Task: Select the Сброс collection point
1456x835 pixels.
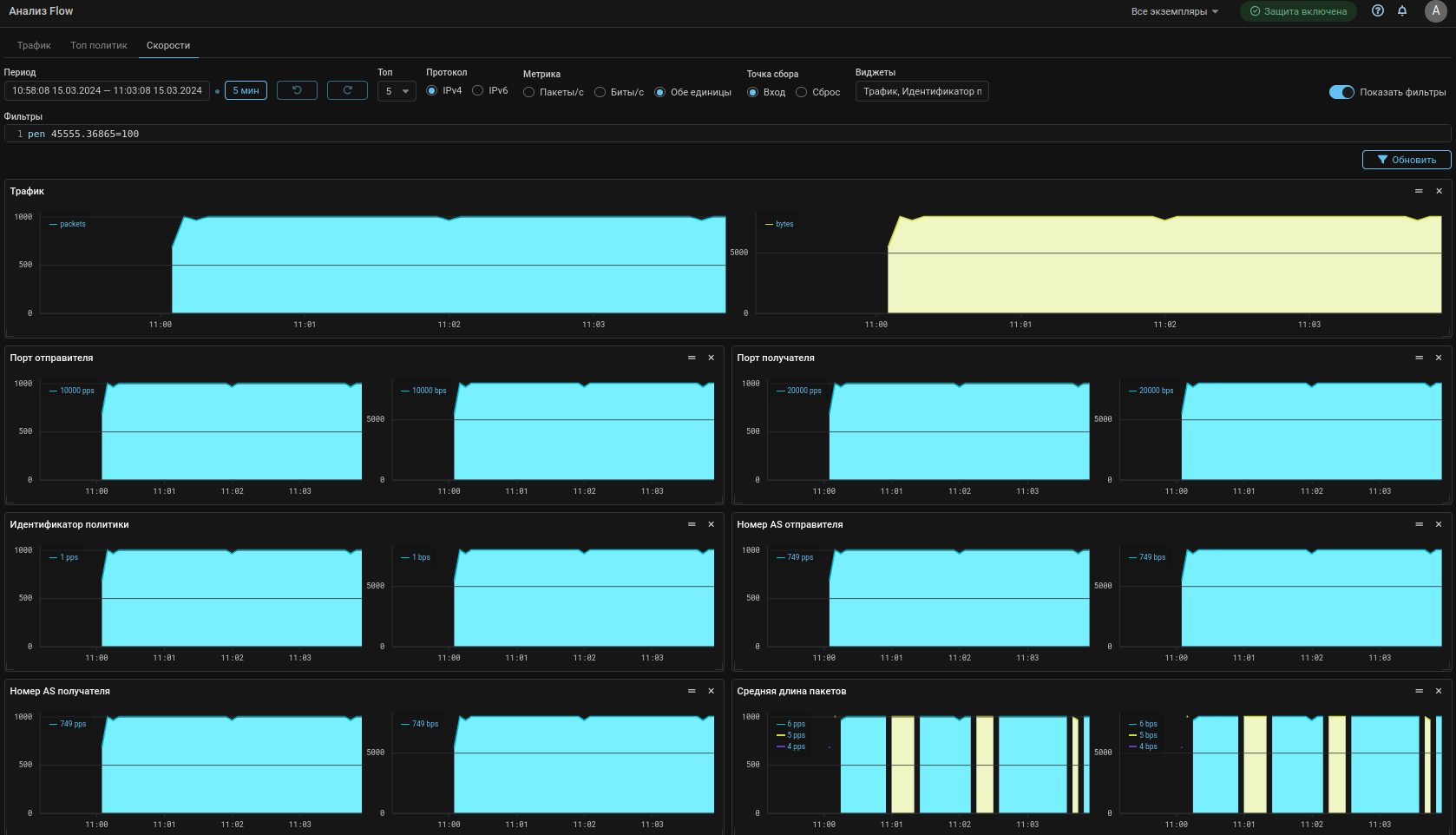Action: [802, 92]
